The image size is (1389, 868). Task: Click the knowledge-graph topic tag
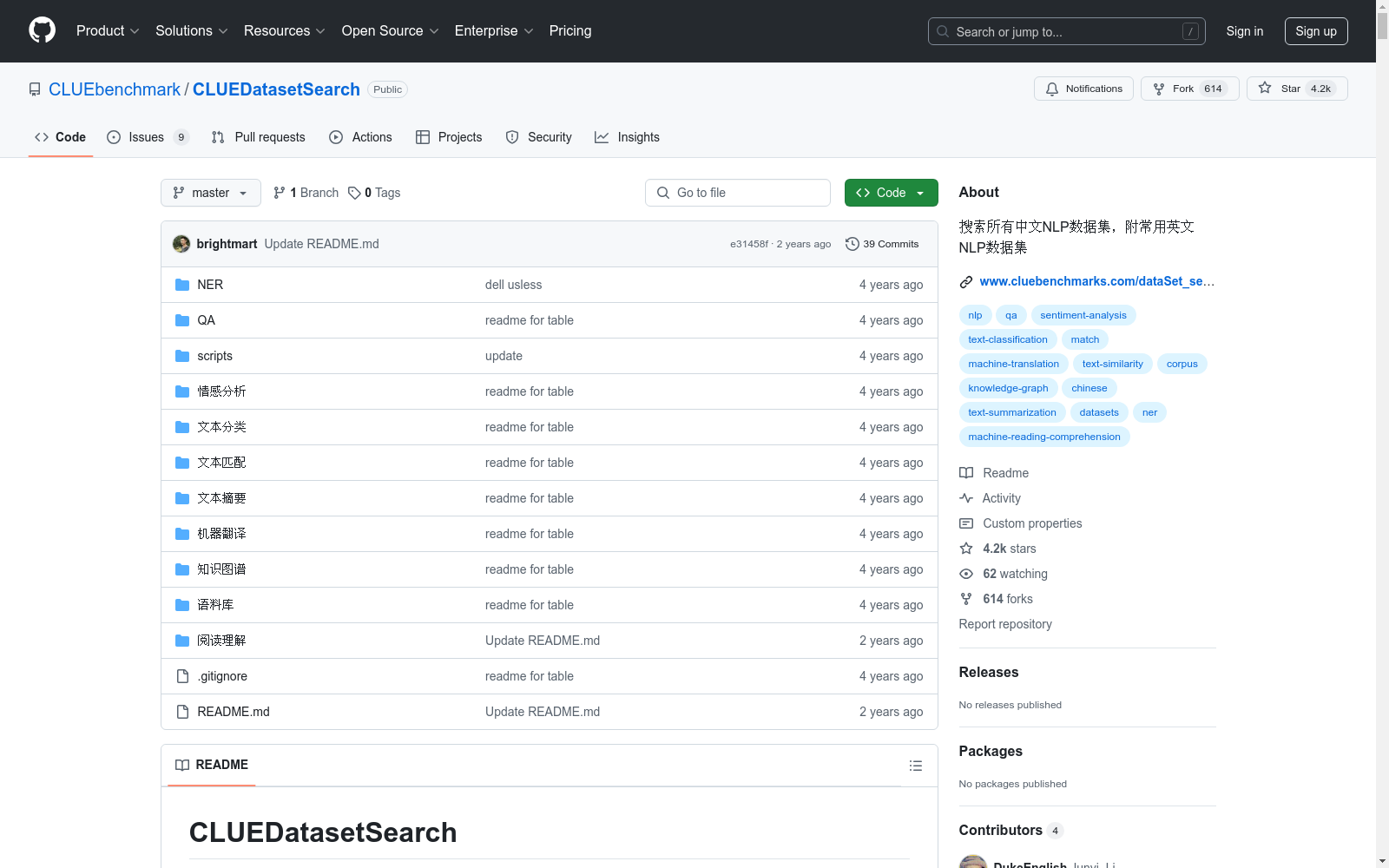point(1008,388)
